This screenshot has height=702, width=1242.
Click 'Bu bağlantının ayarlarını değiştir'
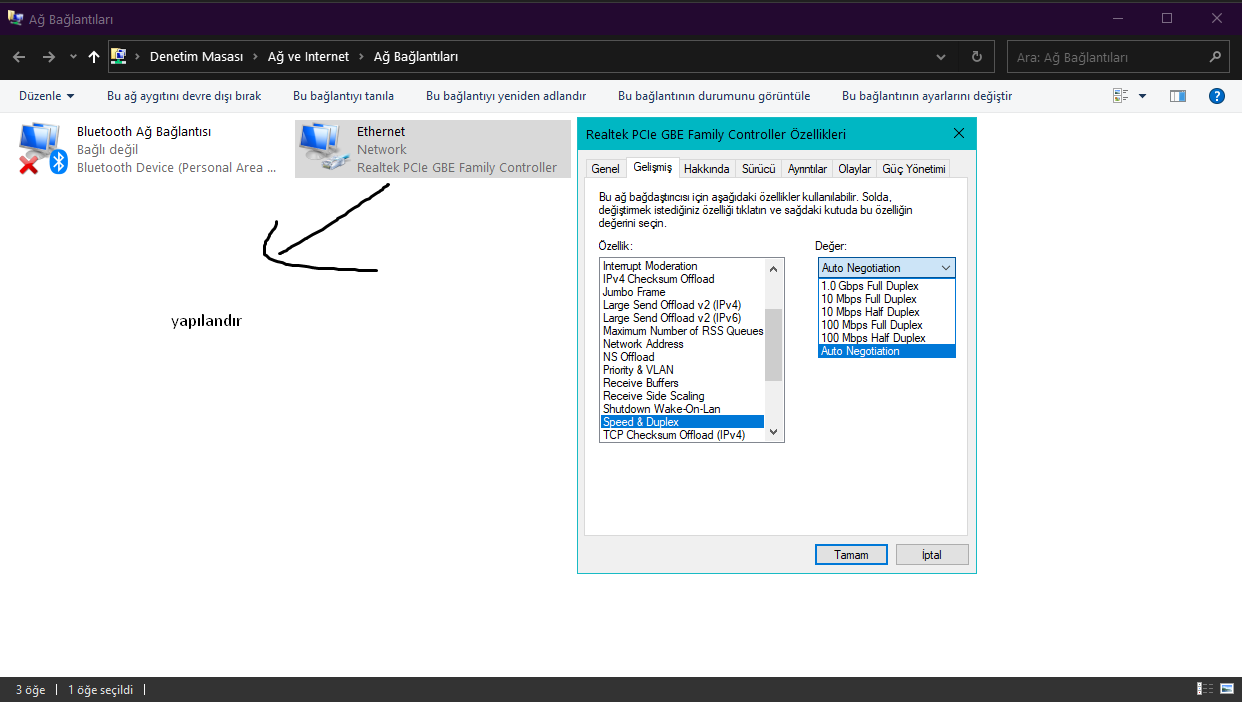click(x=927, y=96)
